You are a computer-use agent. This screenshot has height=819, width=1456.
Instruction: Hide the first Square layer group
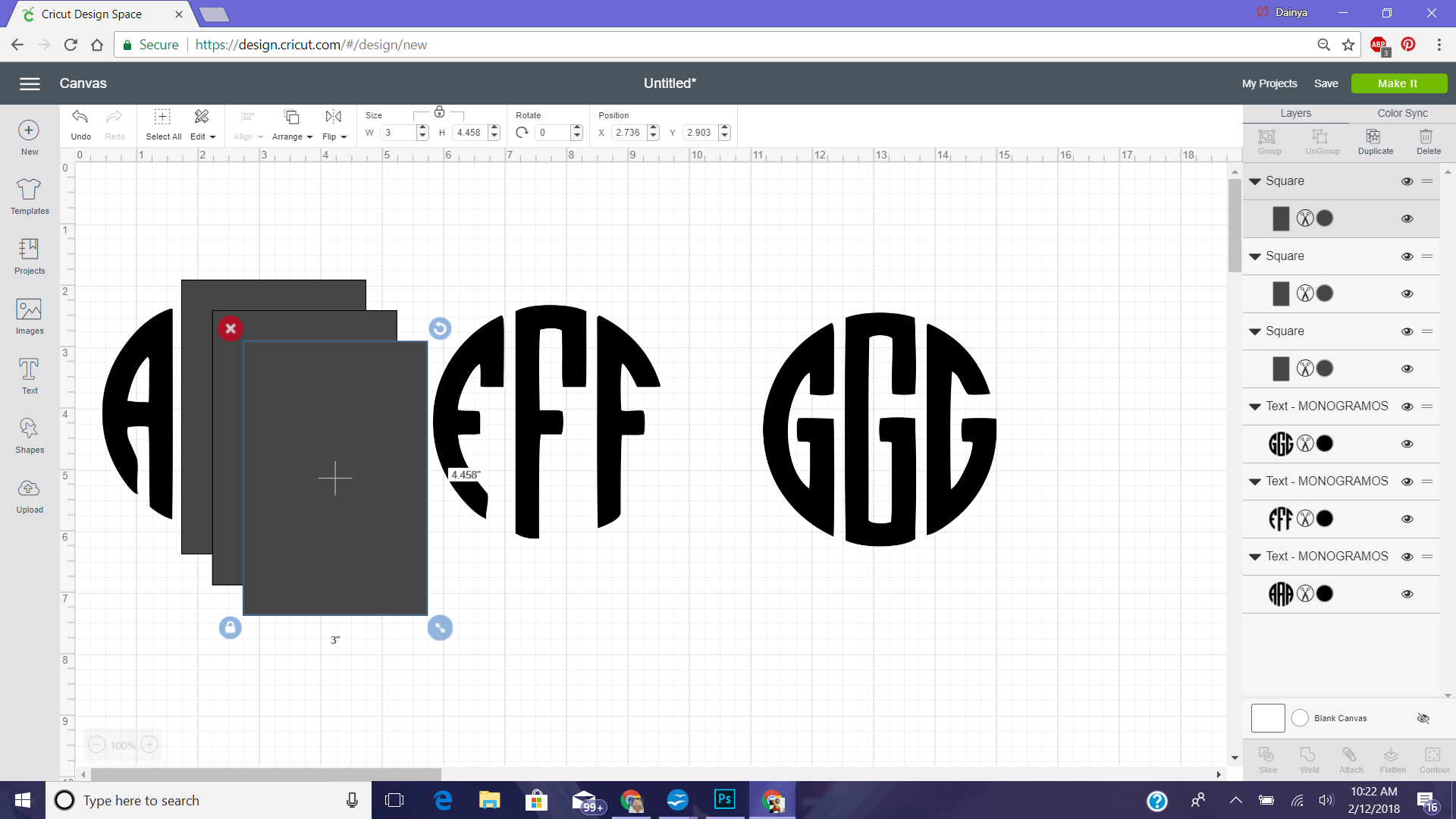(x=1407, y=181)
